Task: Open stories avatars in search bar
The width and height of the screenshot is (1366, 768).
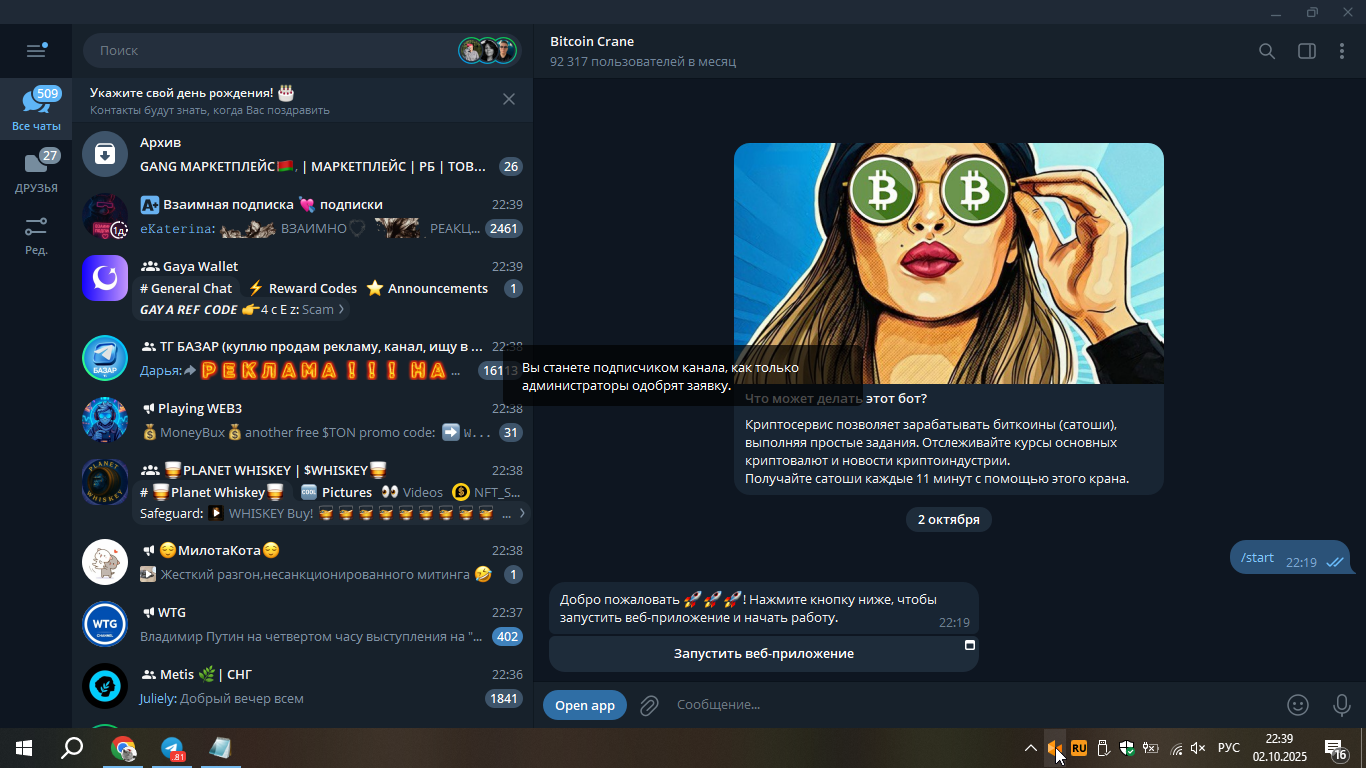Action: (487, 50)
